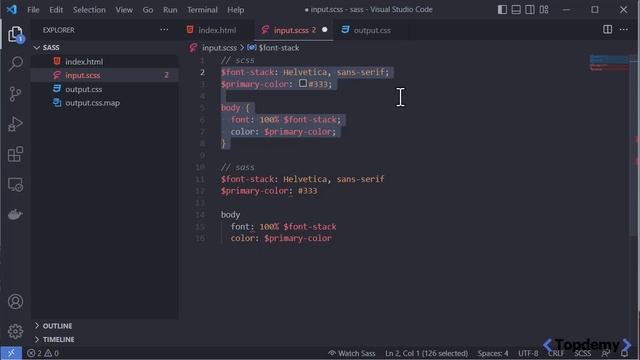The image size is (640, 360).
Task: Open the Selection menu
Action: point(89,10)
